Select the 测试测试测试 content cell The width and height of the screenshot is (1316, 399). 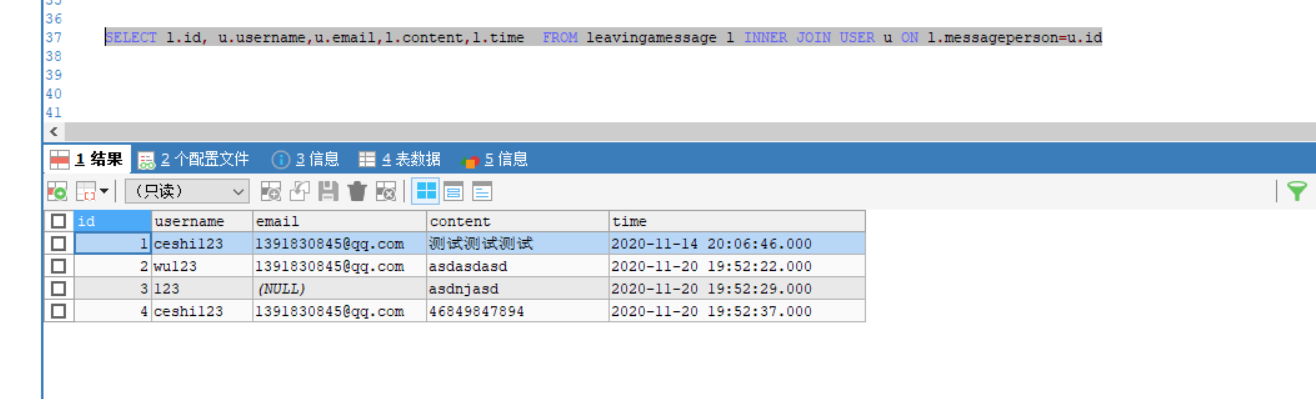pyautogui.click(x=518, y=243)
